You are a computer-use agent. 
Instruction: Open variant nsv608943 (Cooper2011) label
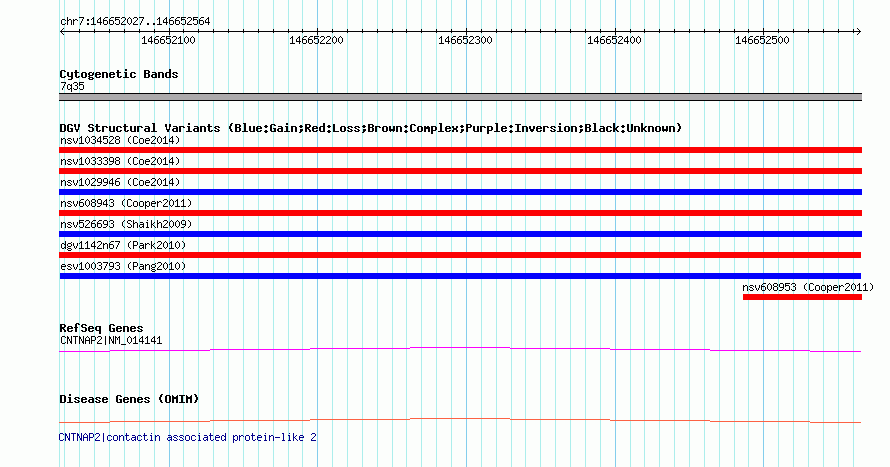point(126,203)
